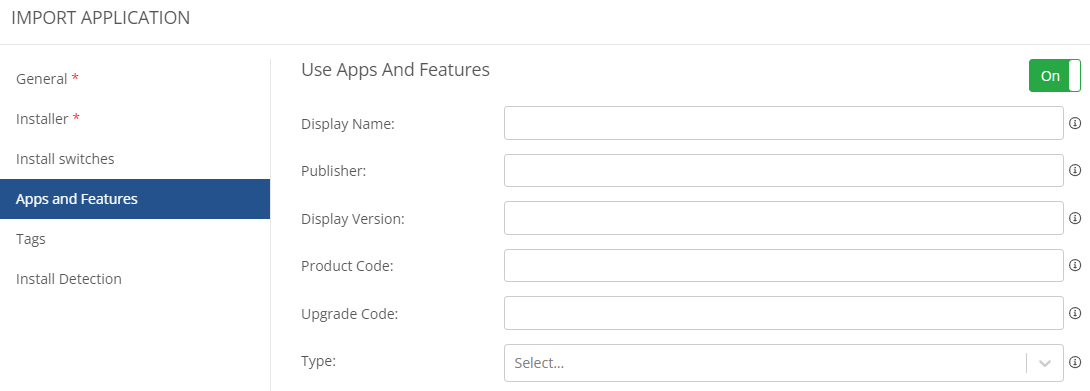Open the Tags section

click(x=135, y=239)
